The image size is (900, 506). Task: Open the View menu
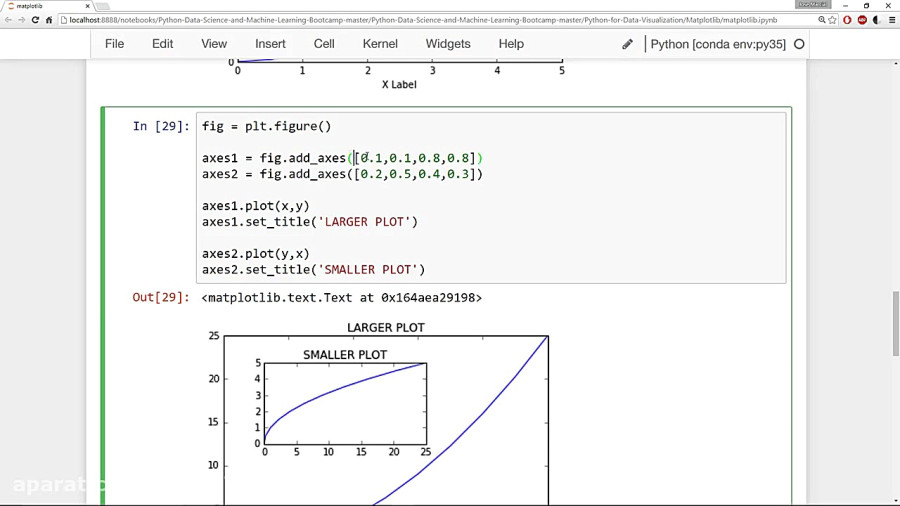point(214,44)
